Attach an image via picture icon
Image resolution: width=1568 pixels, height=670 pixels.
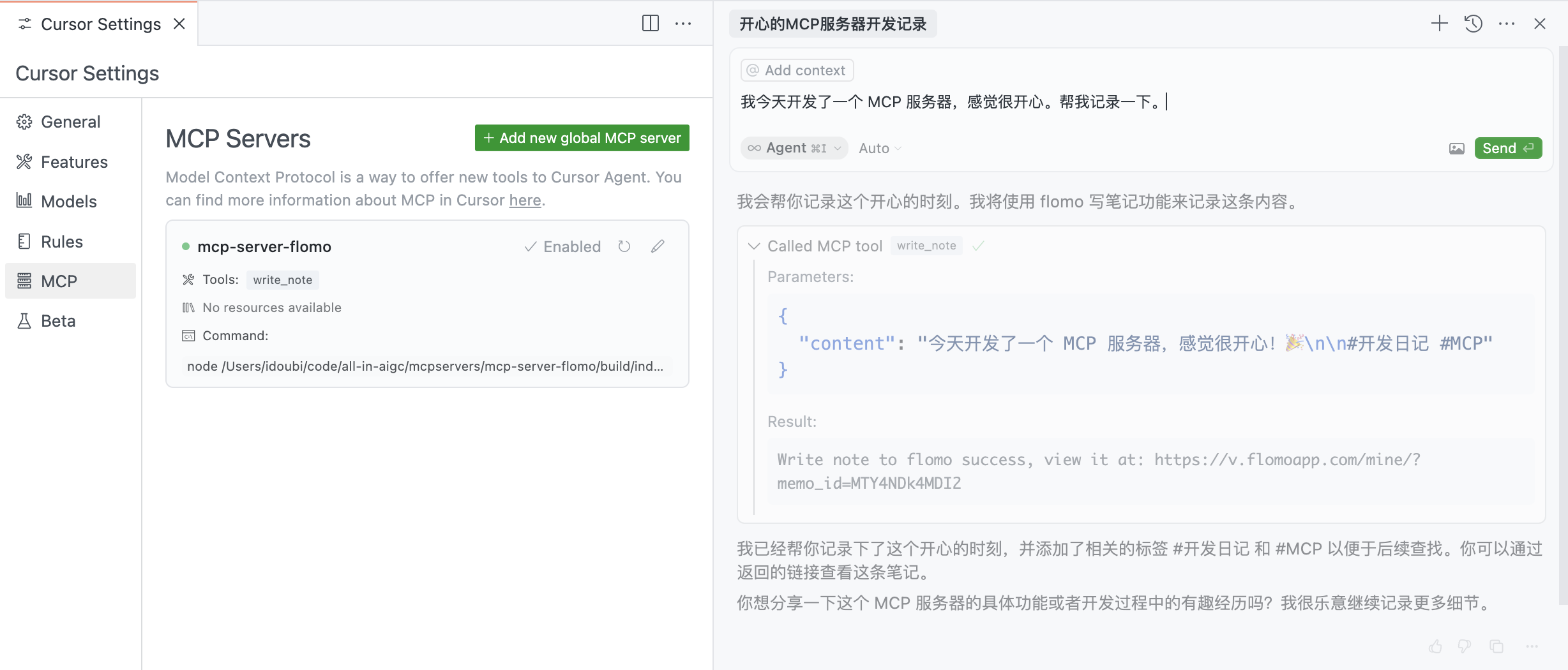1456,148
